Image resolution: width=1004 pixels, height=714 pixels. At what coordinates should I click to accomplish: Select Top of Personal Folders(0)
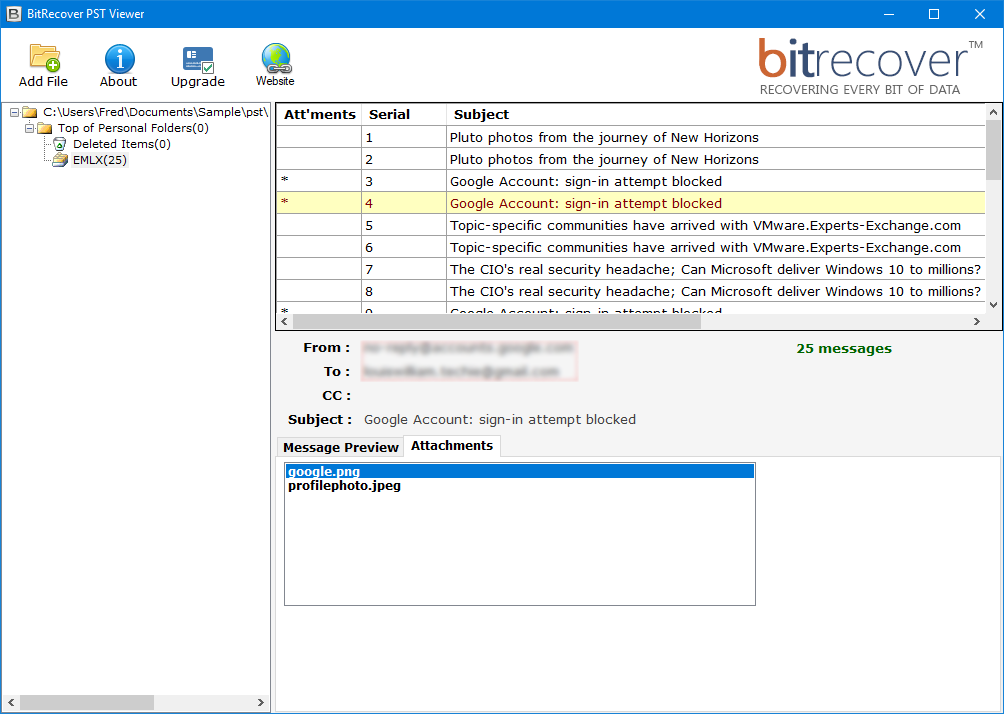[133, 128]
